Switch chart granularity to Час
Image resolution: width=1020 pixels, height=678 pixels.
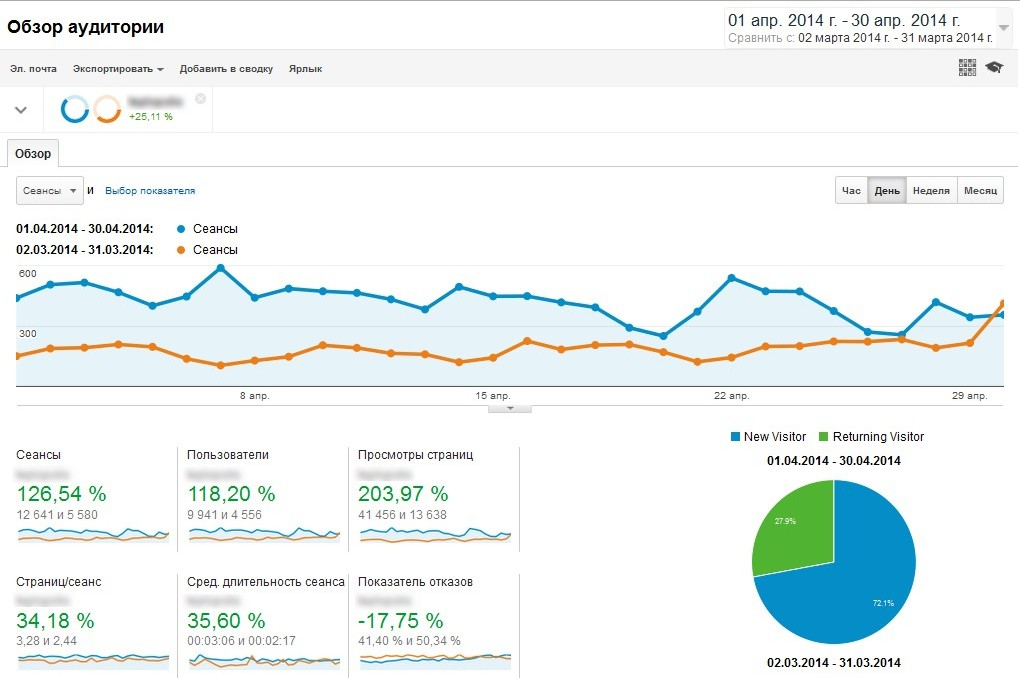pos(851,190)
